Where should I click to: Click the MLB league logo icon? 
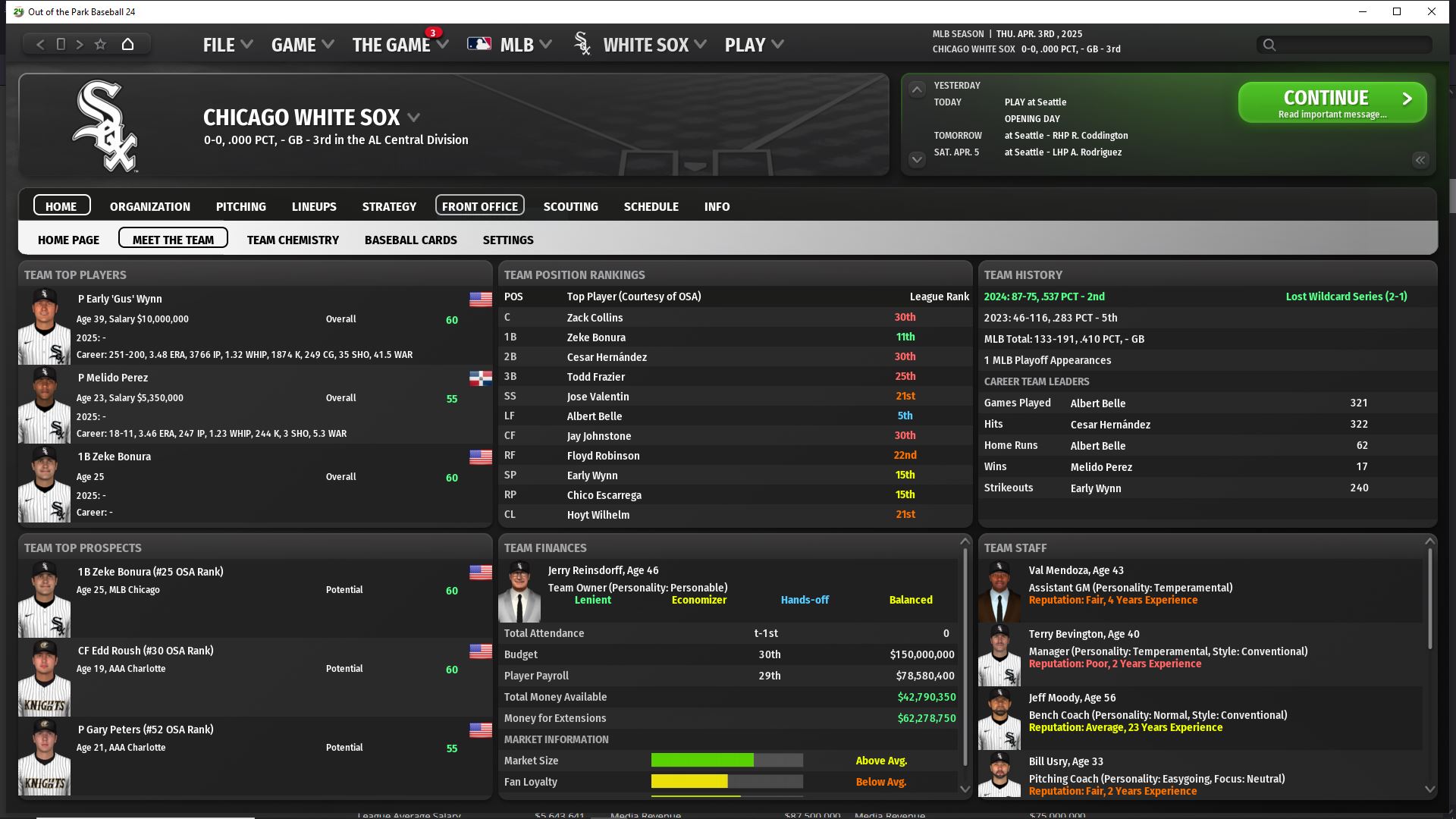pyautogui.click(x=479, y=44)
